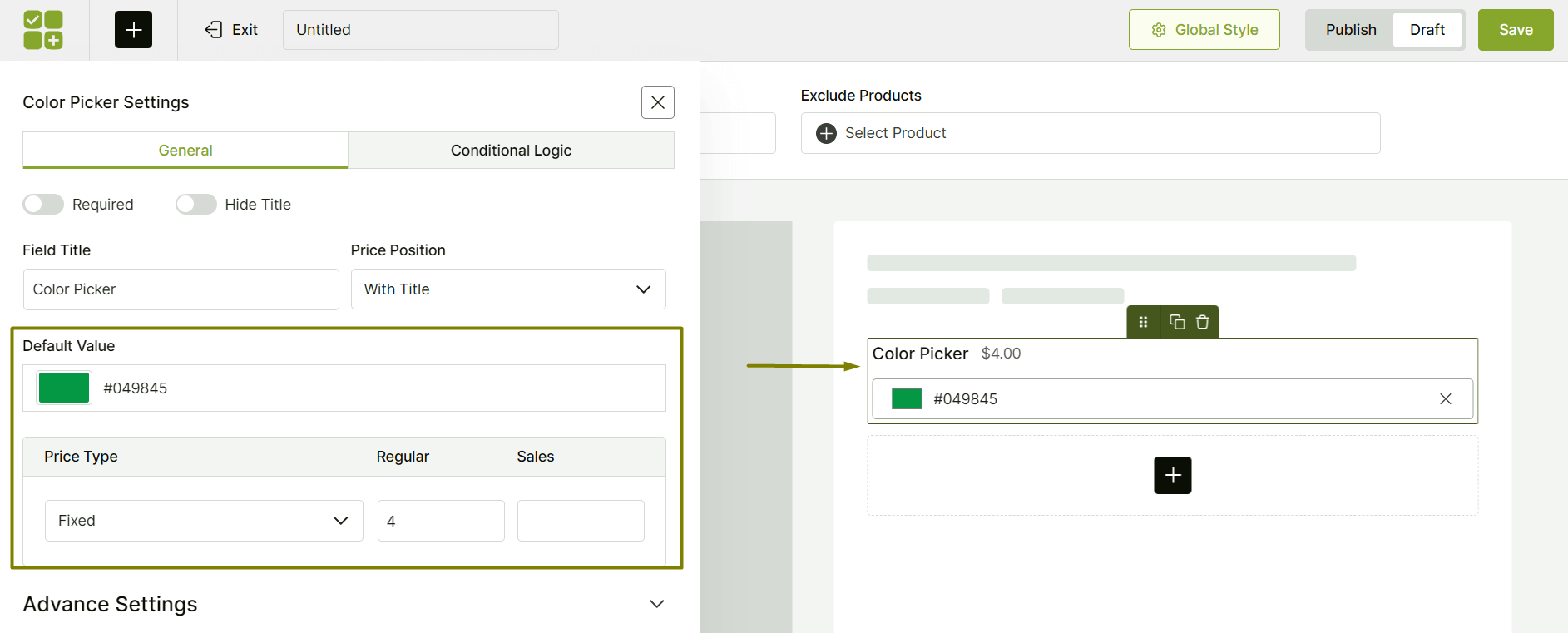Click the drag handle icon on field toolbar
Image resolution: width=1568 pixels, height=633 pixels.
click(x=1143, y=322)
